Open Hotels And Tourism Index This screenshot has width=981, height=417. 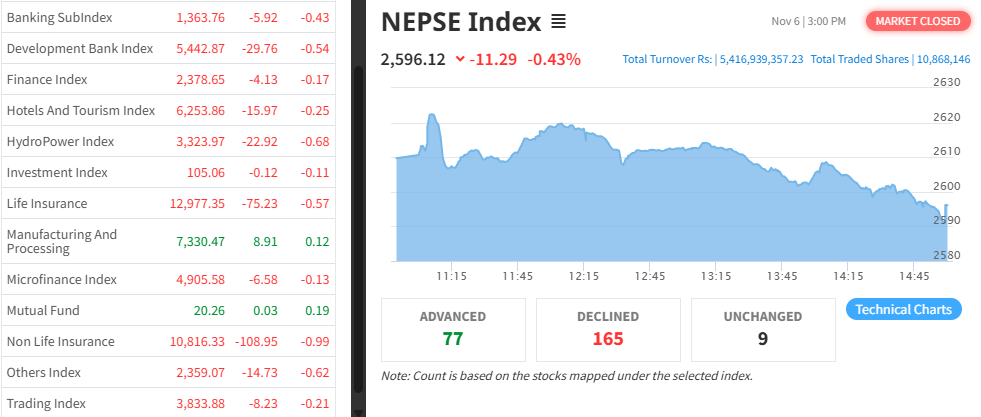81,110
